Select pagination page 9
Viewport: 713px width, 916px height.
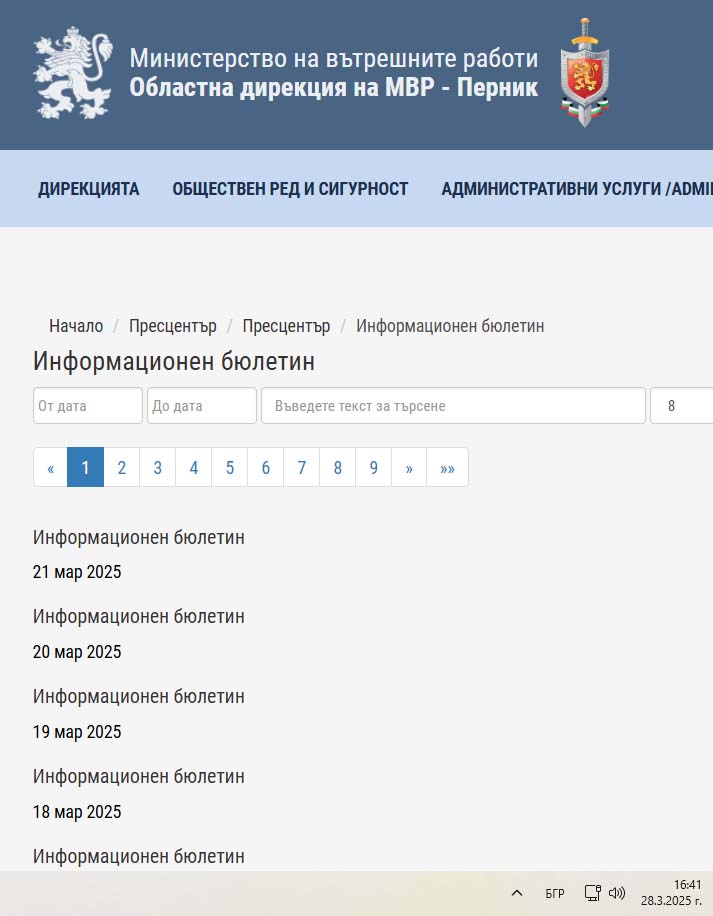tap(374, 467)
